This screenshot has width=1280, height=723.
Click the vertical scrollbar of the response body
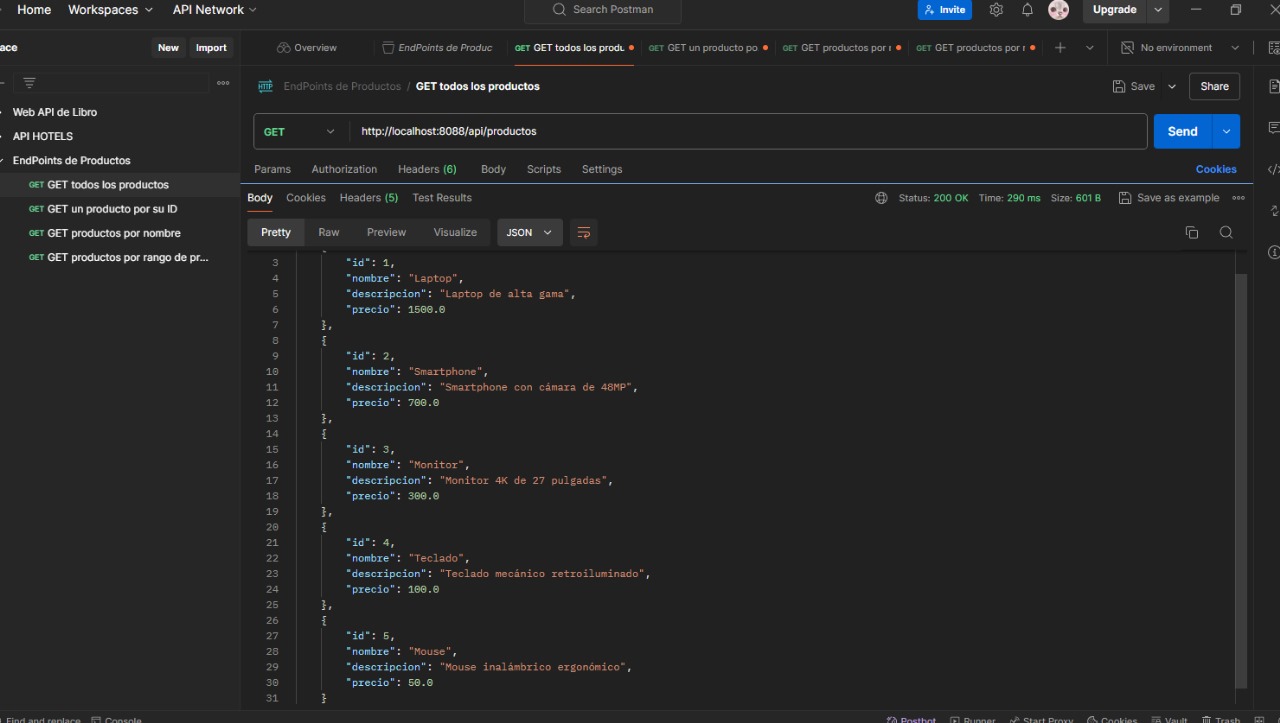click(1242, 480)
